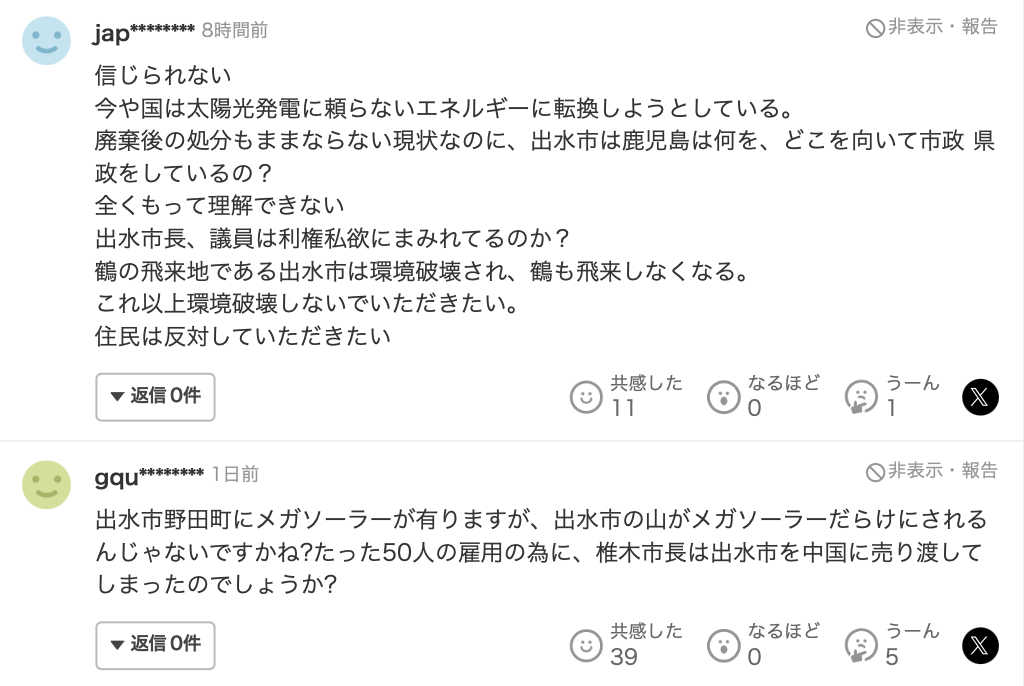Click the うーん thinking icon on gqu's comment
The image size is (1024, 686).
(860, 645)
